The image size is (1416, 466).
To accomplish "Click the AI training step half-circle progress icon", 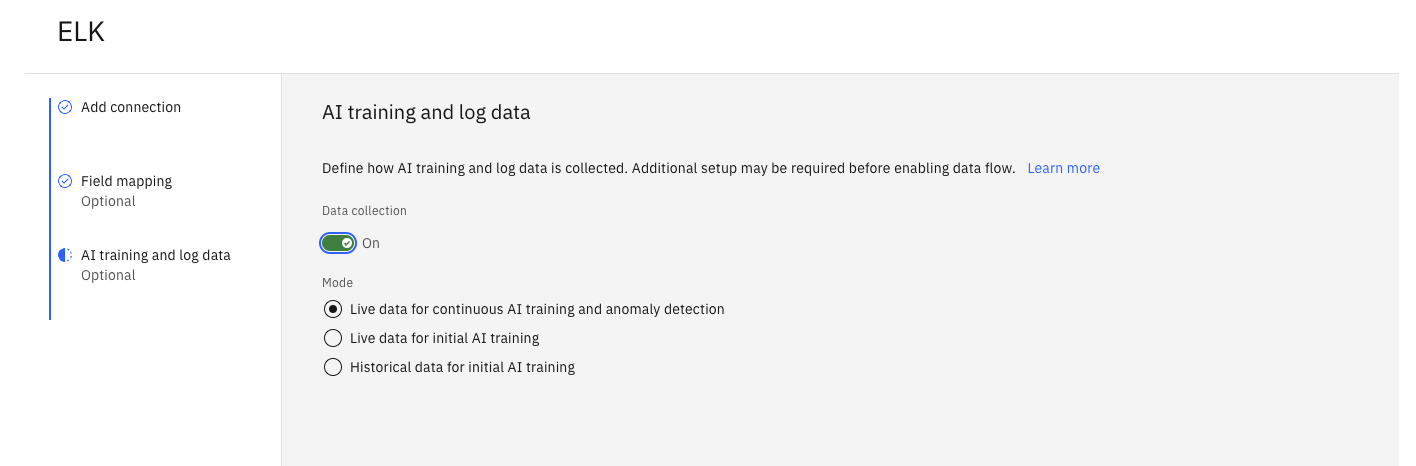I will [65, 255].
